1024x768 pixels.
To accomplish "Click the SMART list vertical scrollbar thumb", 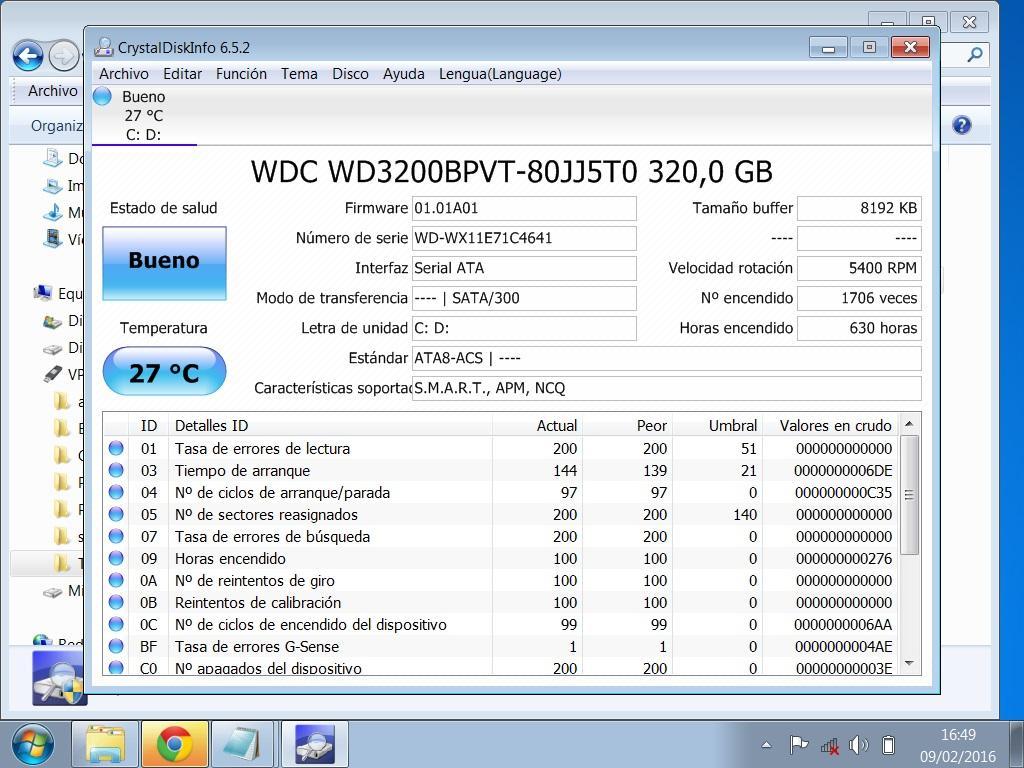I will click(909, 494).
